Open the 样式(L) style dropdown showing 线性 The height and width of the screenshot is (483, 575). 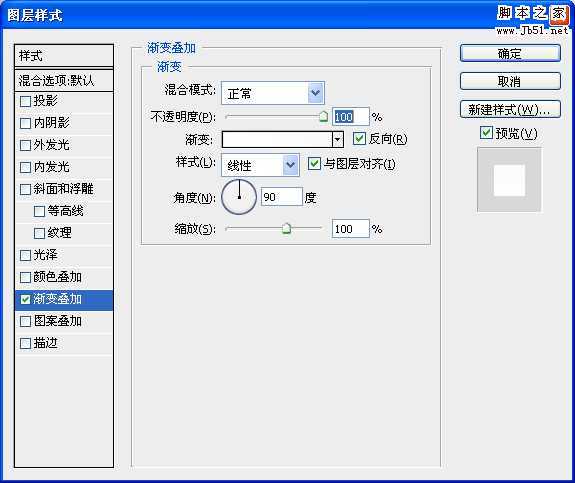click(260, 165)
